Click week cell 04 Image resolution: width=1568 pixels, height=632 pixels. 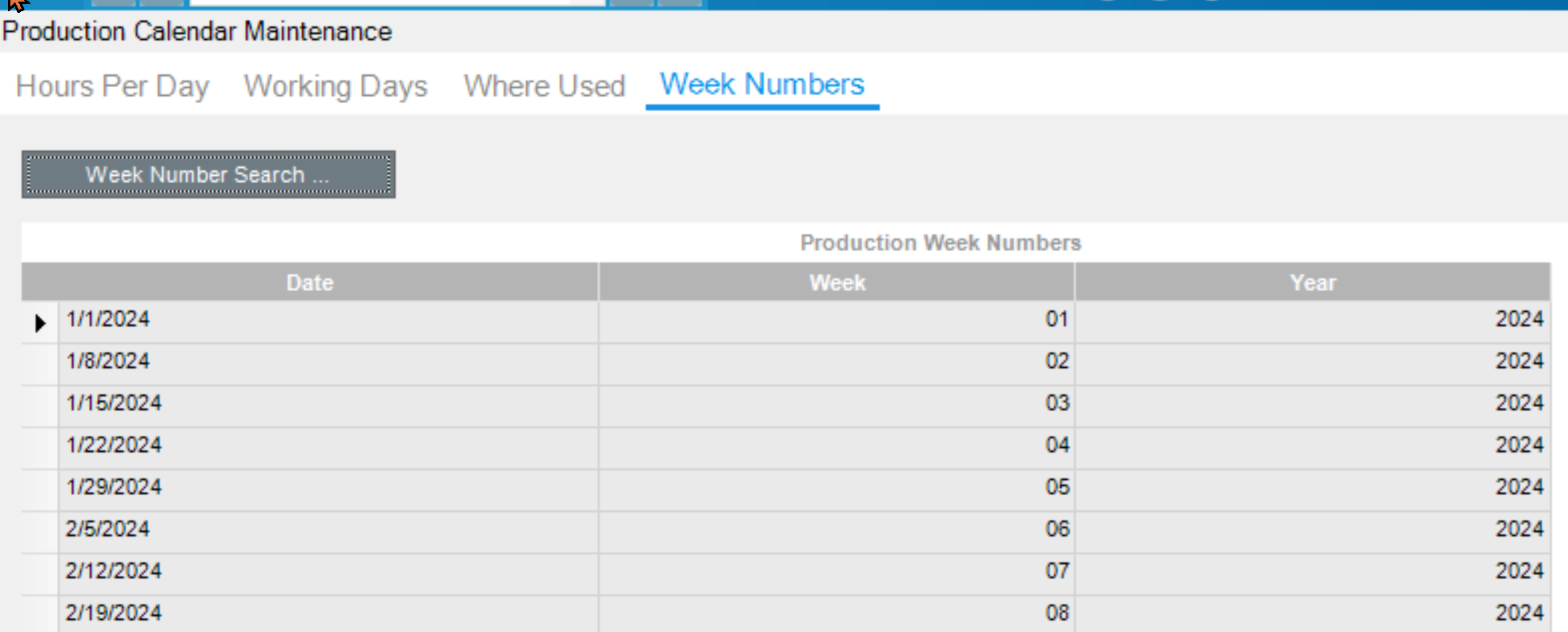click(x=837, y=449)
